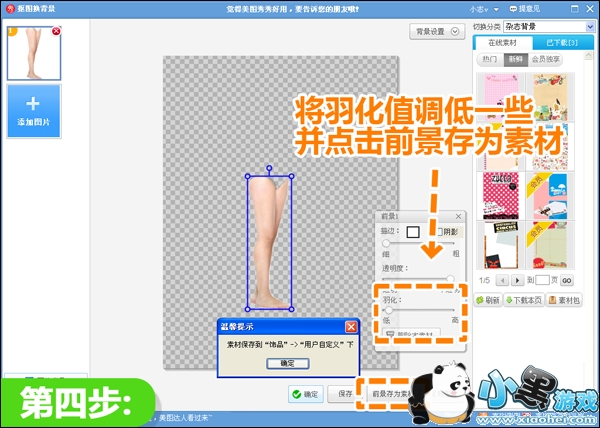Open 素材包 material pack button
The width and height of the screenshot is (600, 428).
coord(564,300)
